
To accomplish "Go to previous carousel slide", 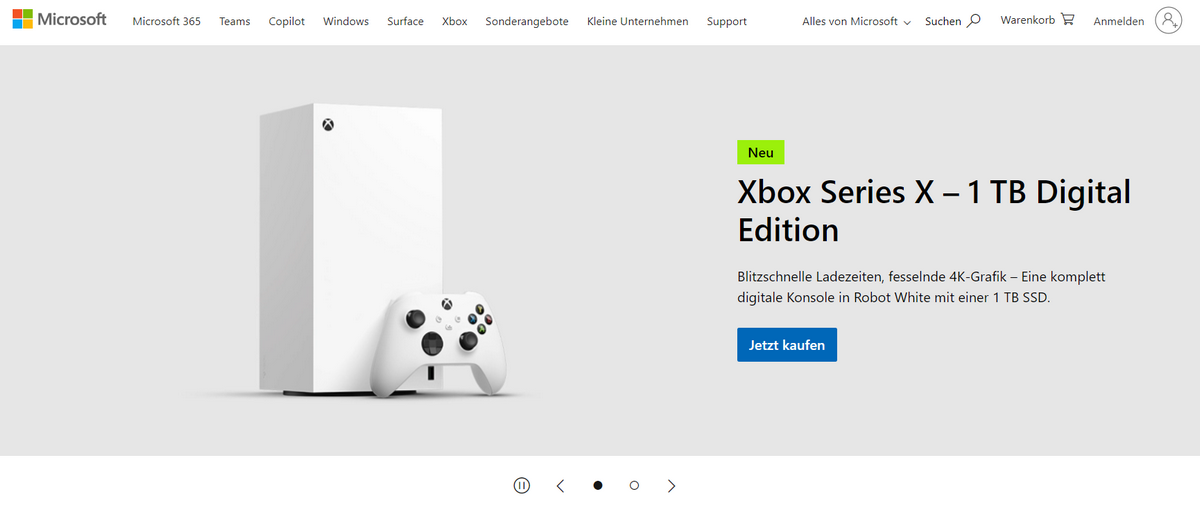I will (560, 485).
